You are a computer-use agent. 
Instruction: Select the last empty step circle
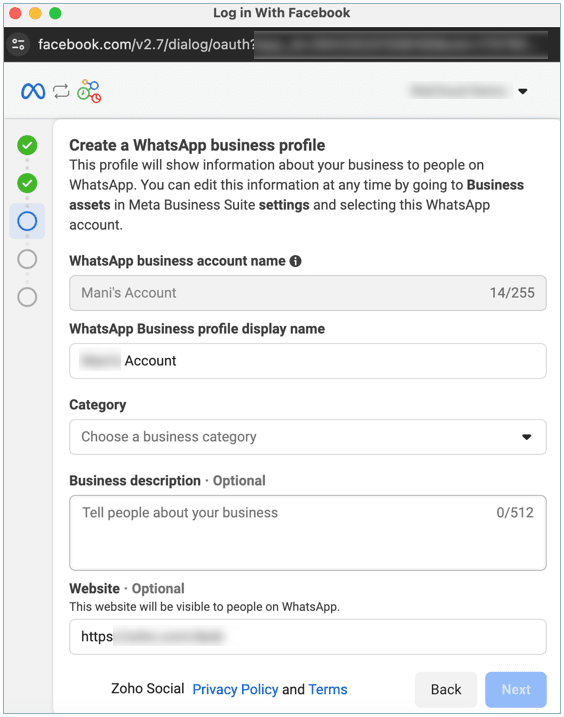pyautogui.click(x=27, y=297)
